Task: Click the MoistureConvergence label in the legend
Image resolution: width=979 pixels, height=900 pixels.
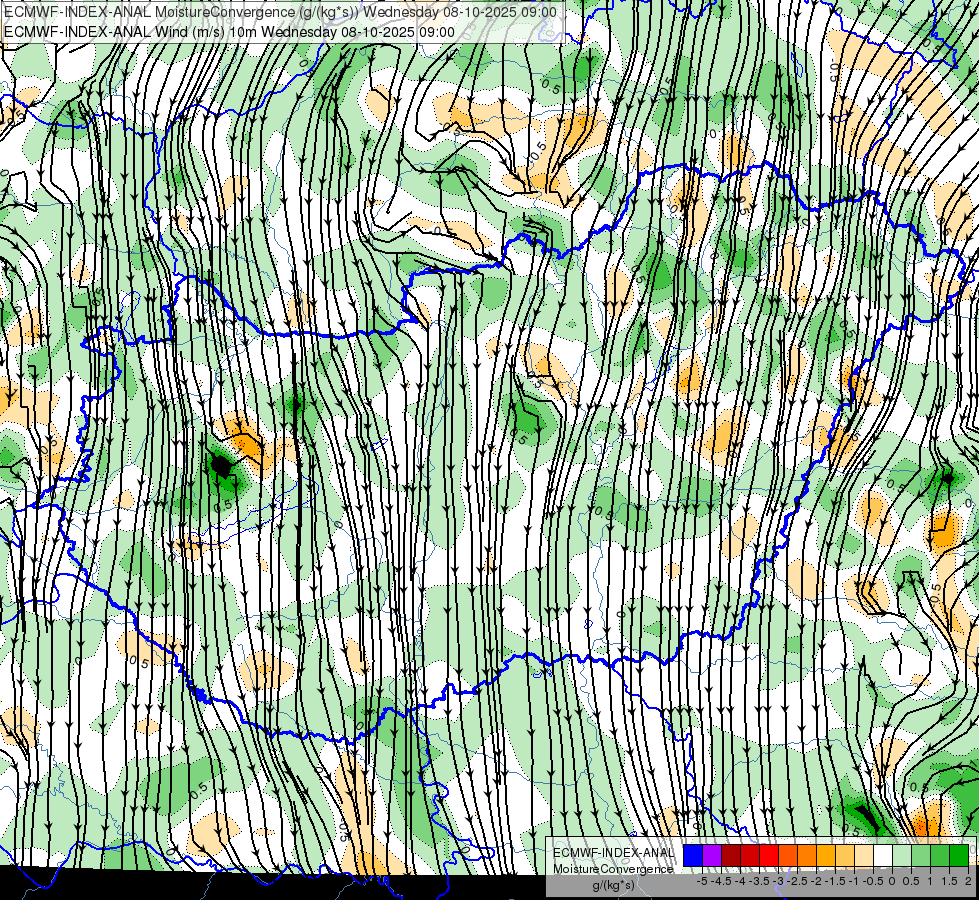Action: [x=613, y=869]
